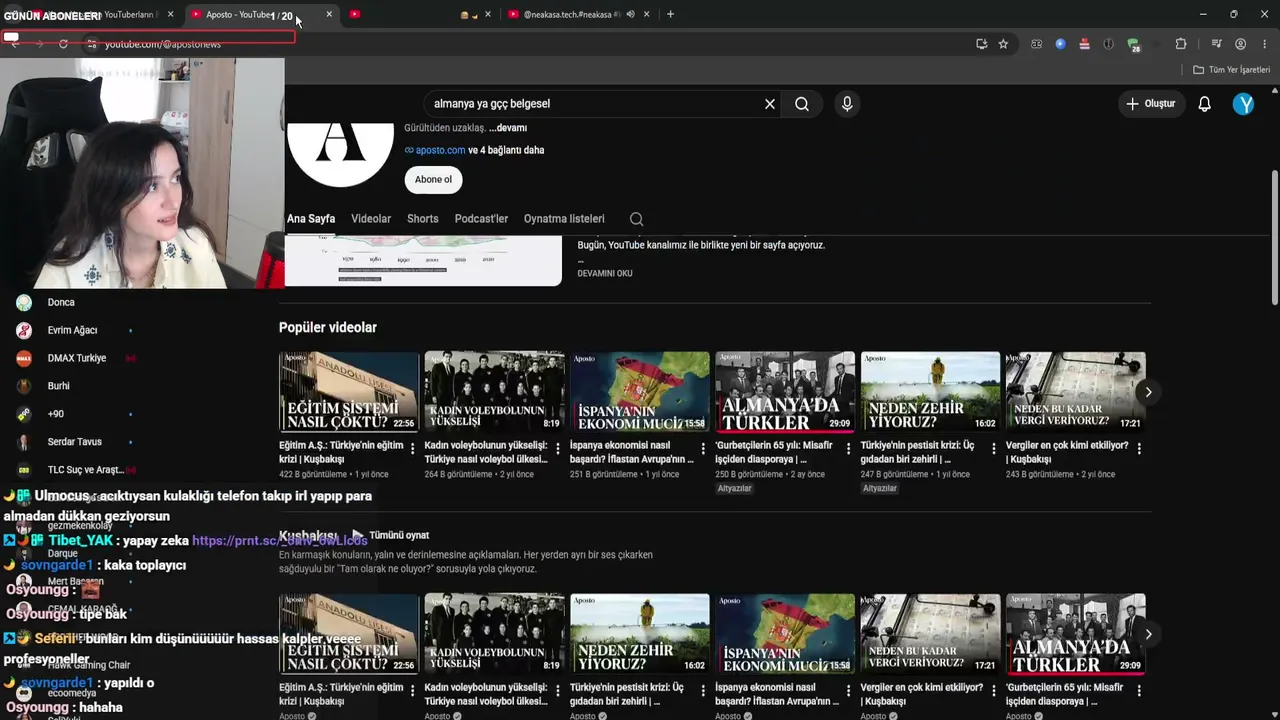This screenshot has height=720, width=1280.
Task: Open Donca channel avatar in sidebar
Action: 24,302
